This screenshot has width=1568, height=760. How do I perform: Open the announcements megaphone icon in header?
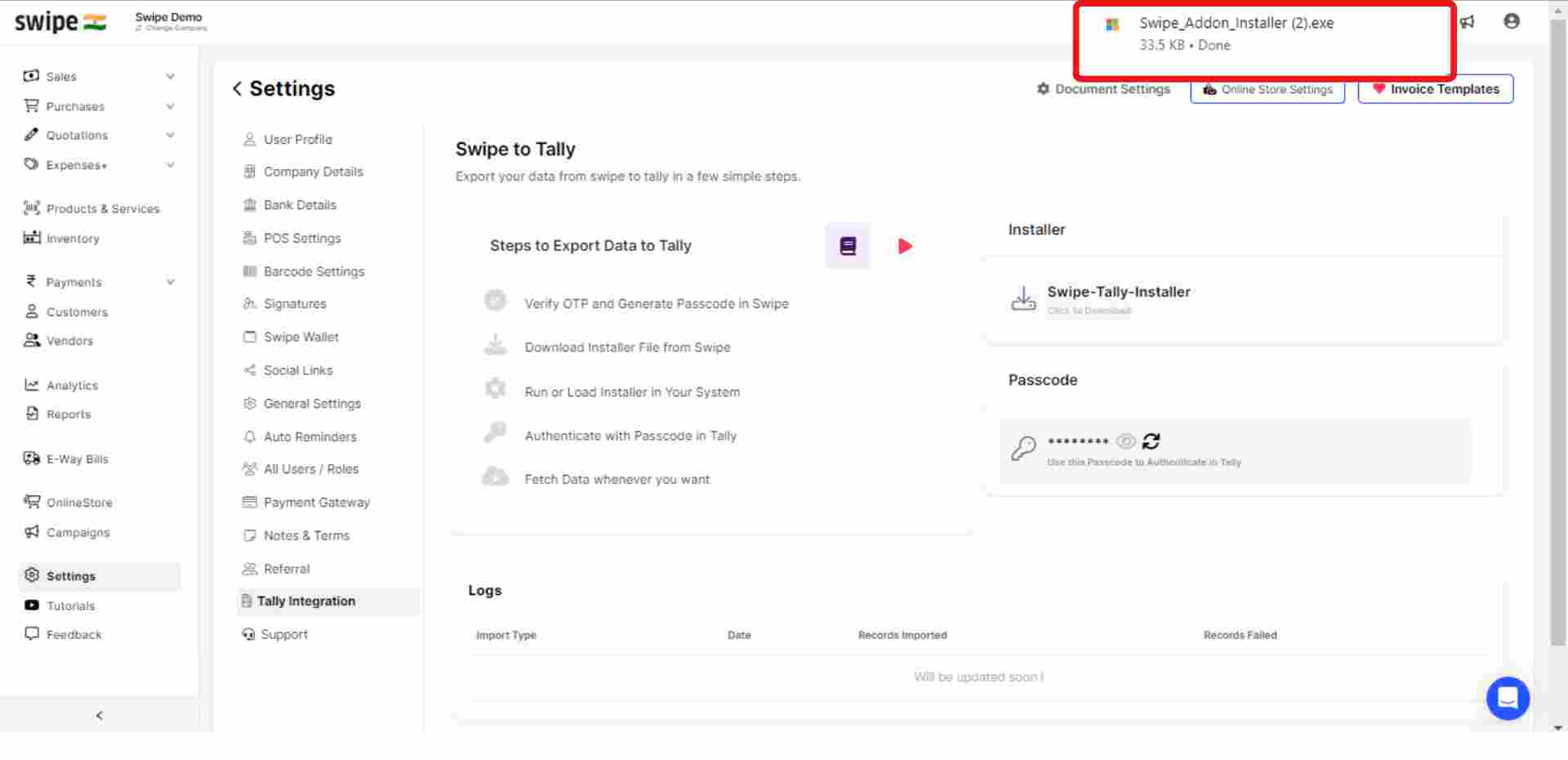click(1468, 22)
